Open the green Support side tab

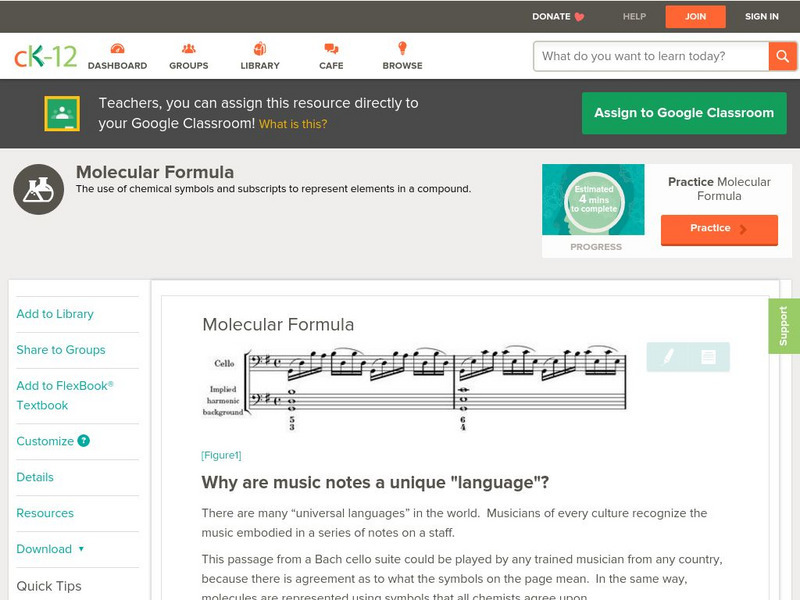click(x=784, y=326)
